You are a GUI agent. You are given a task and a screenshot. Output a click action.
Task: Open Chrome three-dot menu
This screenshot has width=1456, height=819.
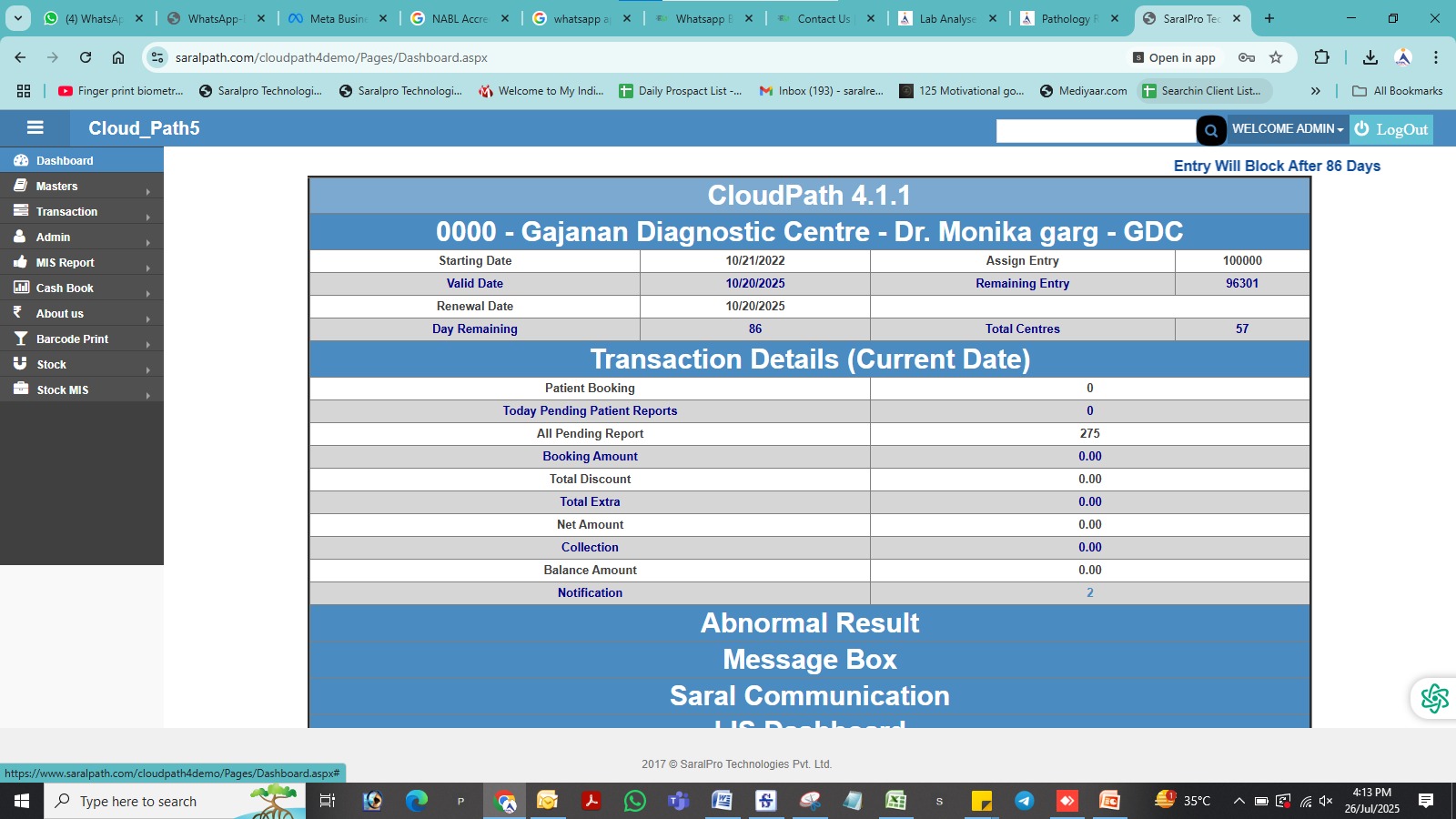(1436, 57)
